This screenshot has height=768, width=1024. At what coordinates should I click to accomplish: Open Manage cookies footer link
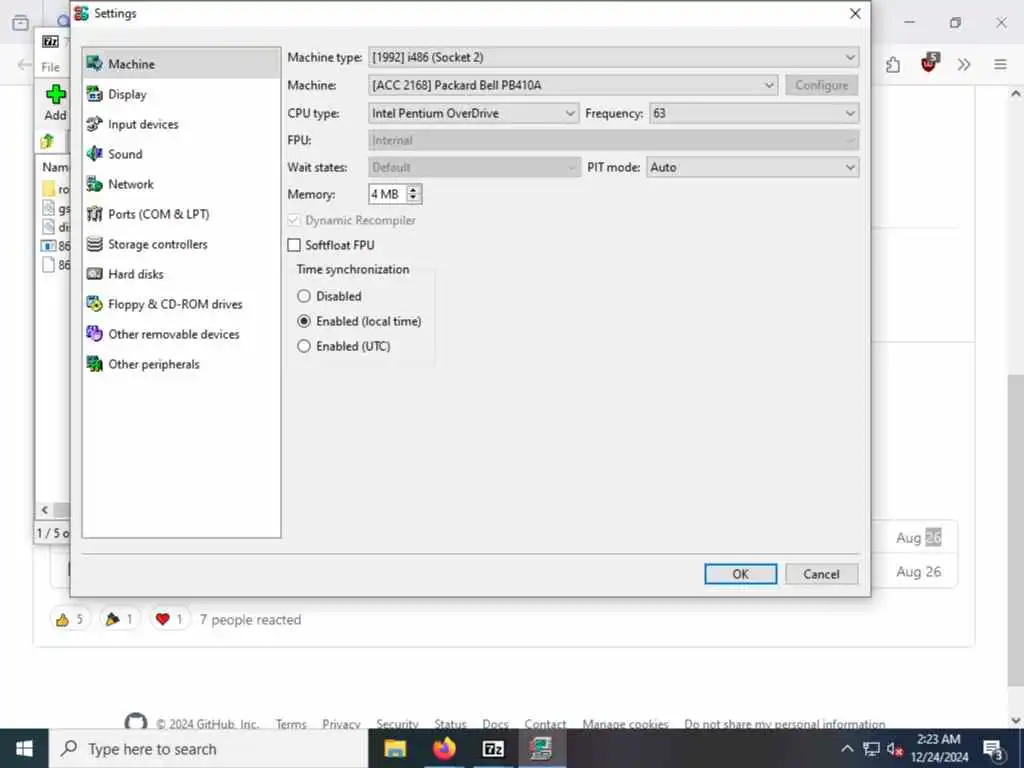coord(625,724)
